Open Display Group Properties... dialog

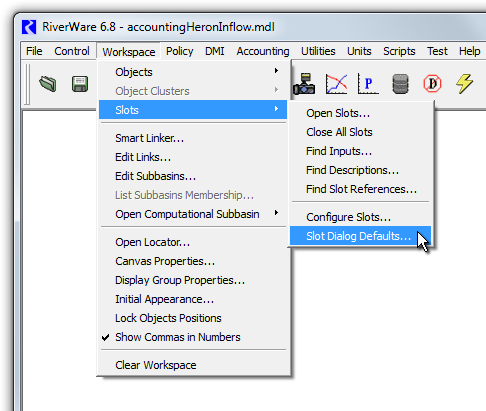pos(193,280)
